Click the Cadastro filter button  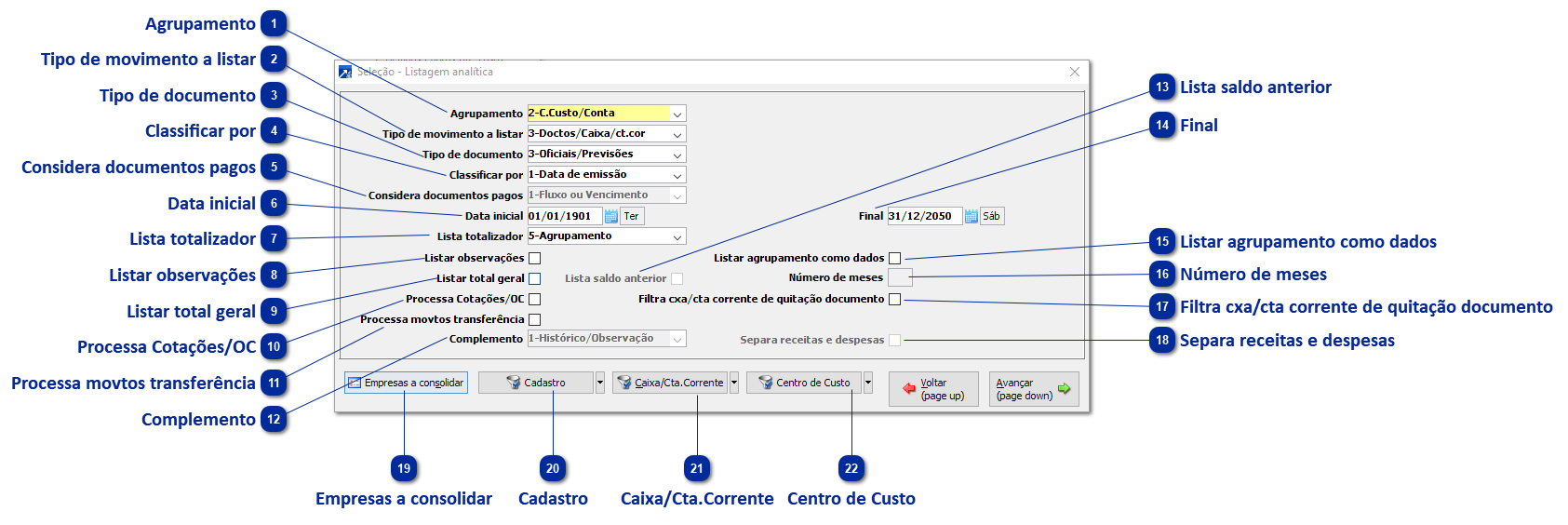(536, 383)
